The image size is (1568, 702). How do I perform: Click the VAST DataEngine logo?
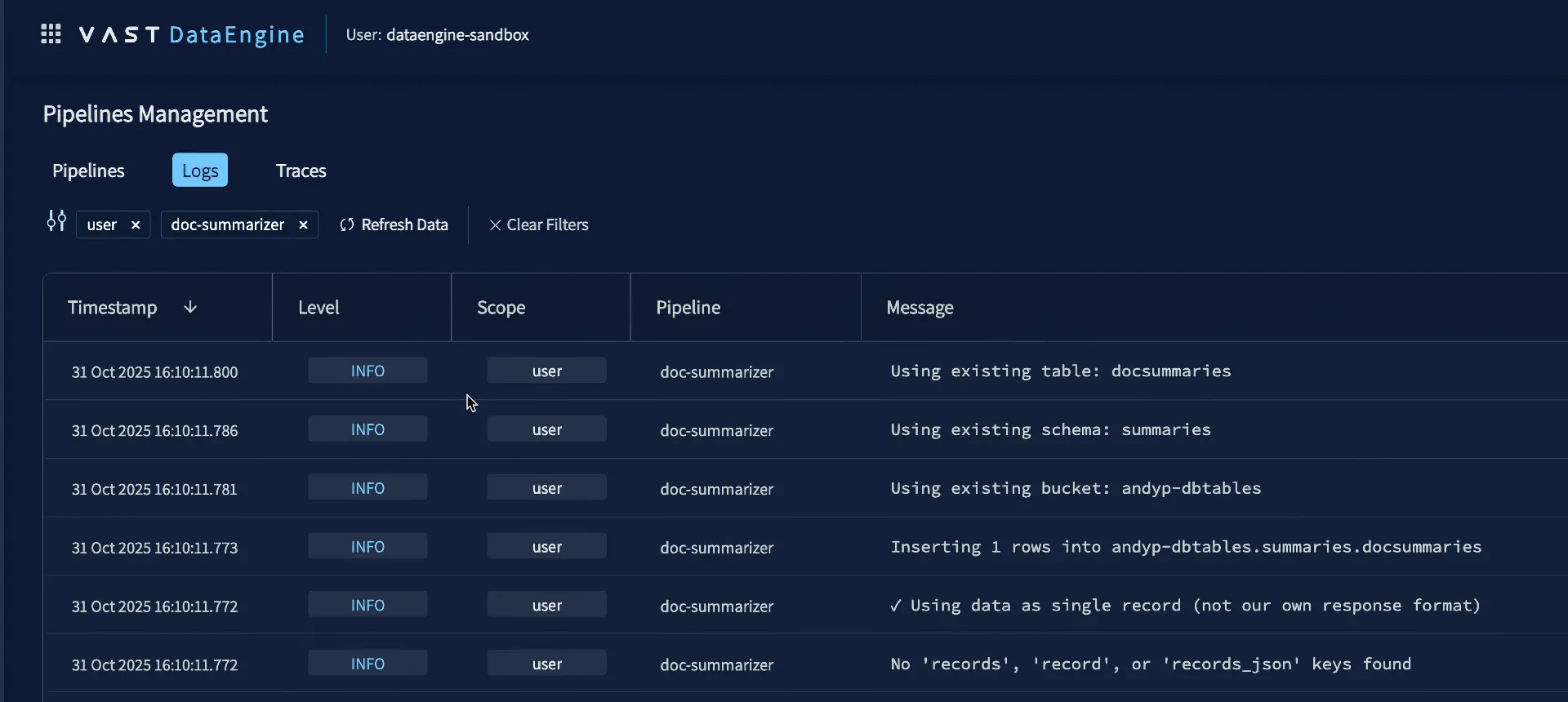click(192, 34)
